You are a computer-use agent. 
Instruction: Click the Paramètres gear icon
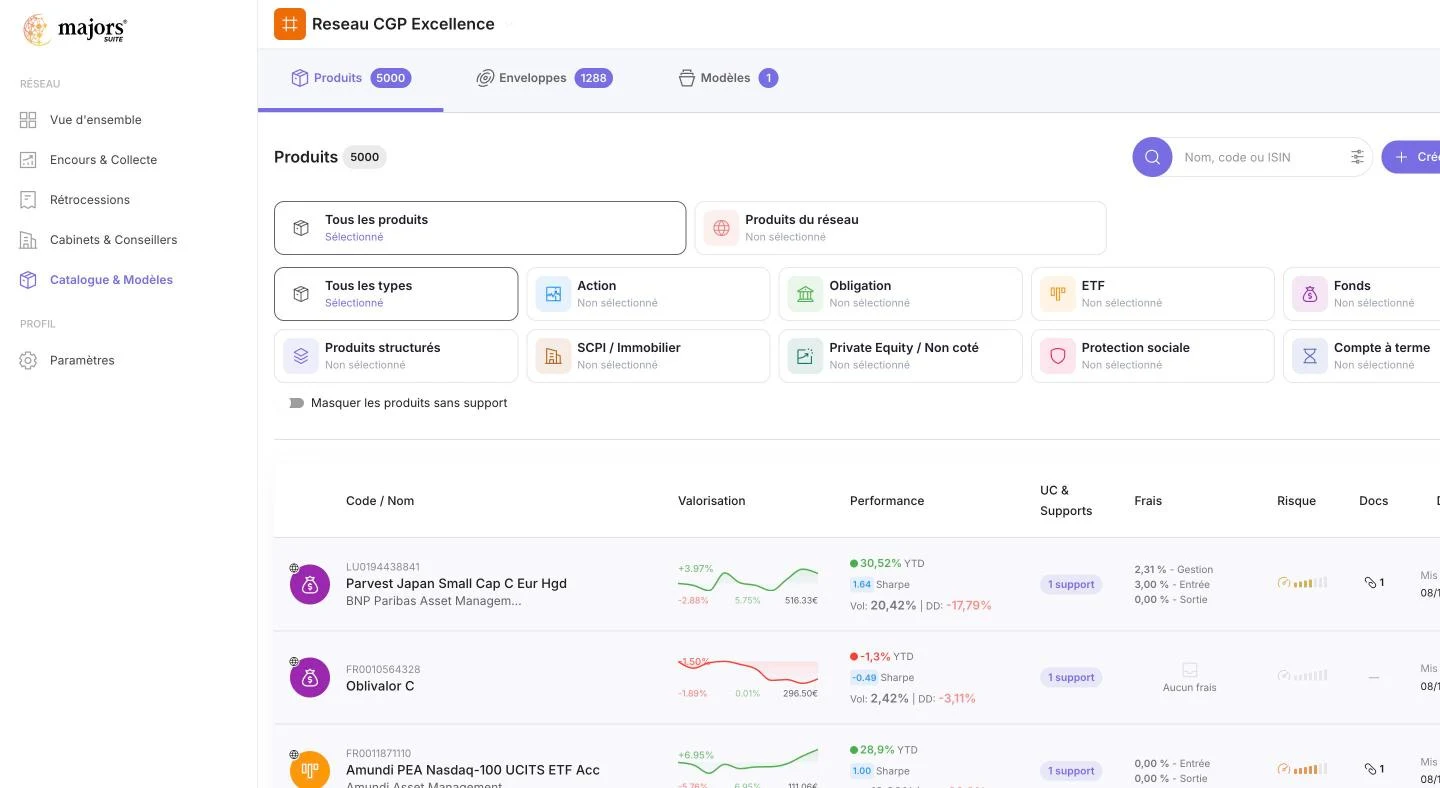click(28, 360)
